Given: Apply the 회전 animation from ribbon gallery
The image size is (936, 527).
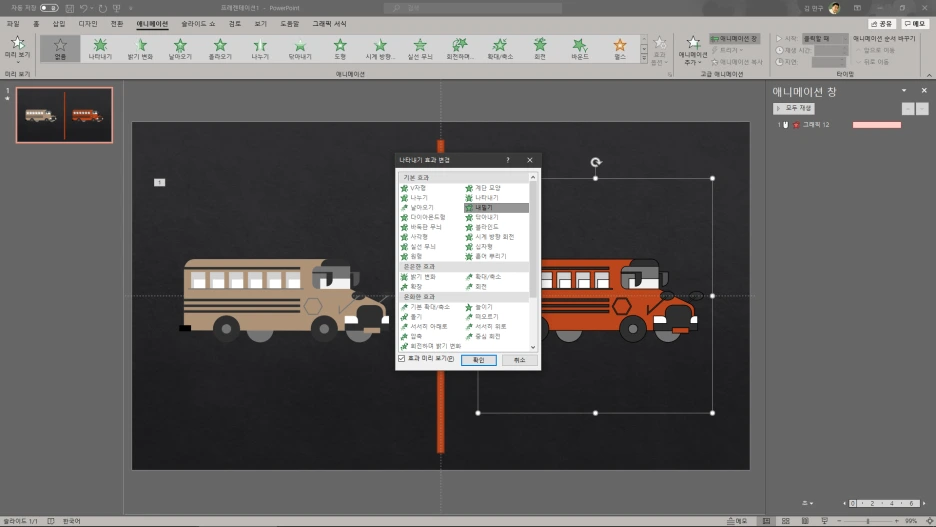Looking at the screenshot, I should pyautogui.click(x=540, y=48).
